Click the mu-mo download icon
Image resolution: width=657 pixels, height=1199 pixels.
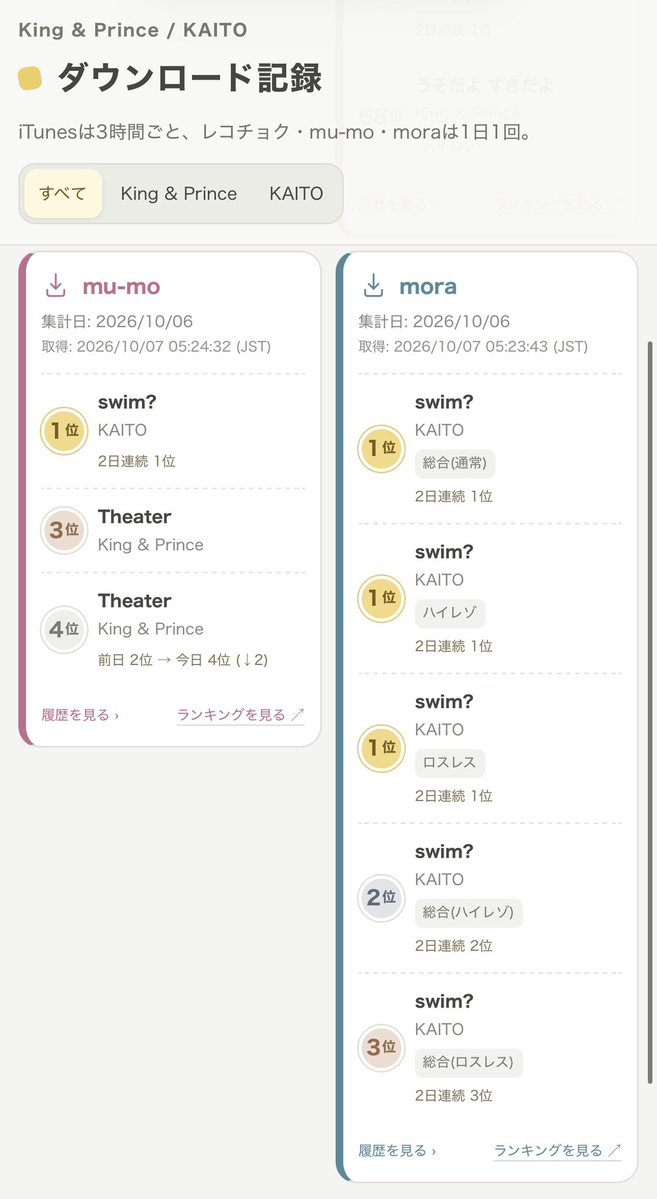tap(56, 287)
